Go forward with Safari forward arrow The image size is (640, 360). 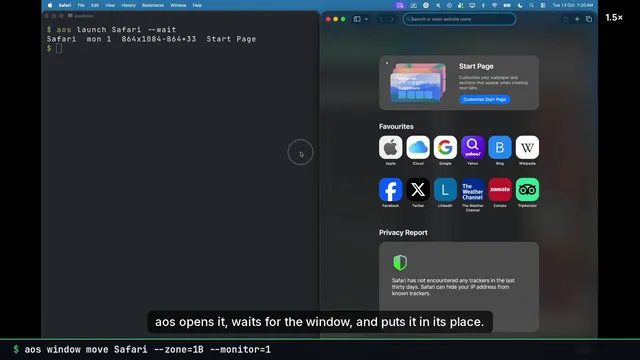392,19
